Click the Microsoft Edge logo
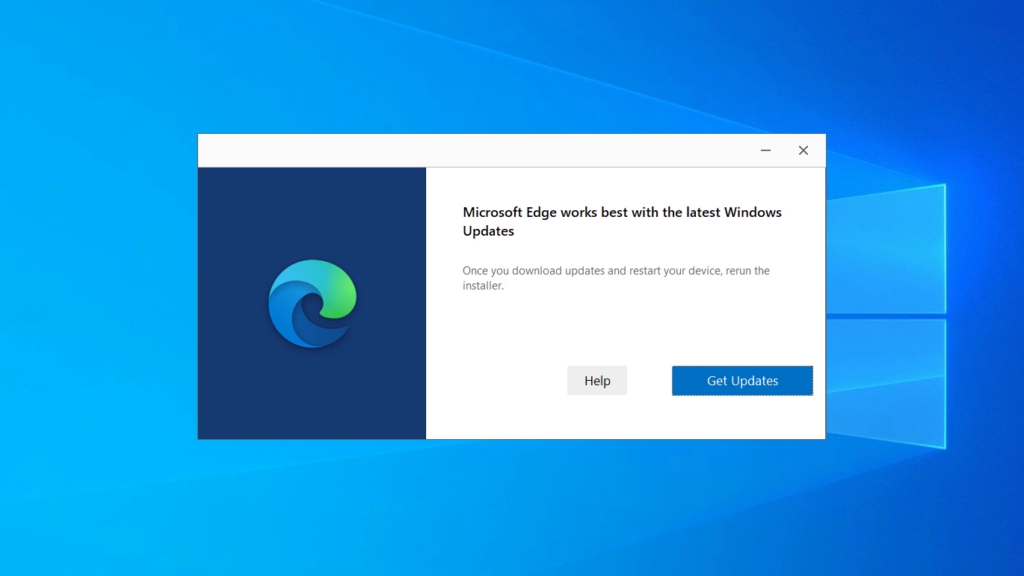 pyautogui.click(x=312, y=304)
